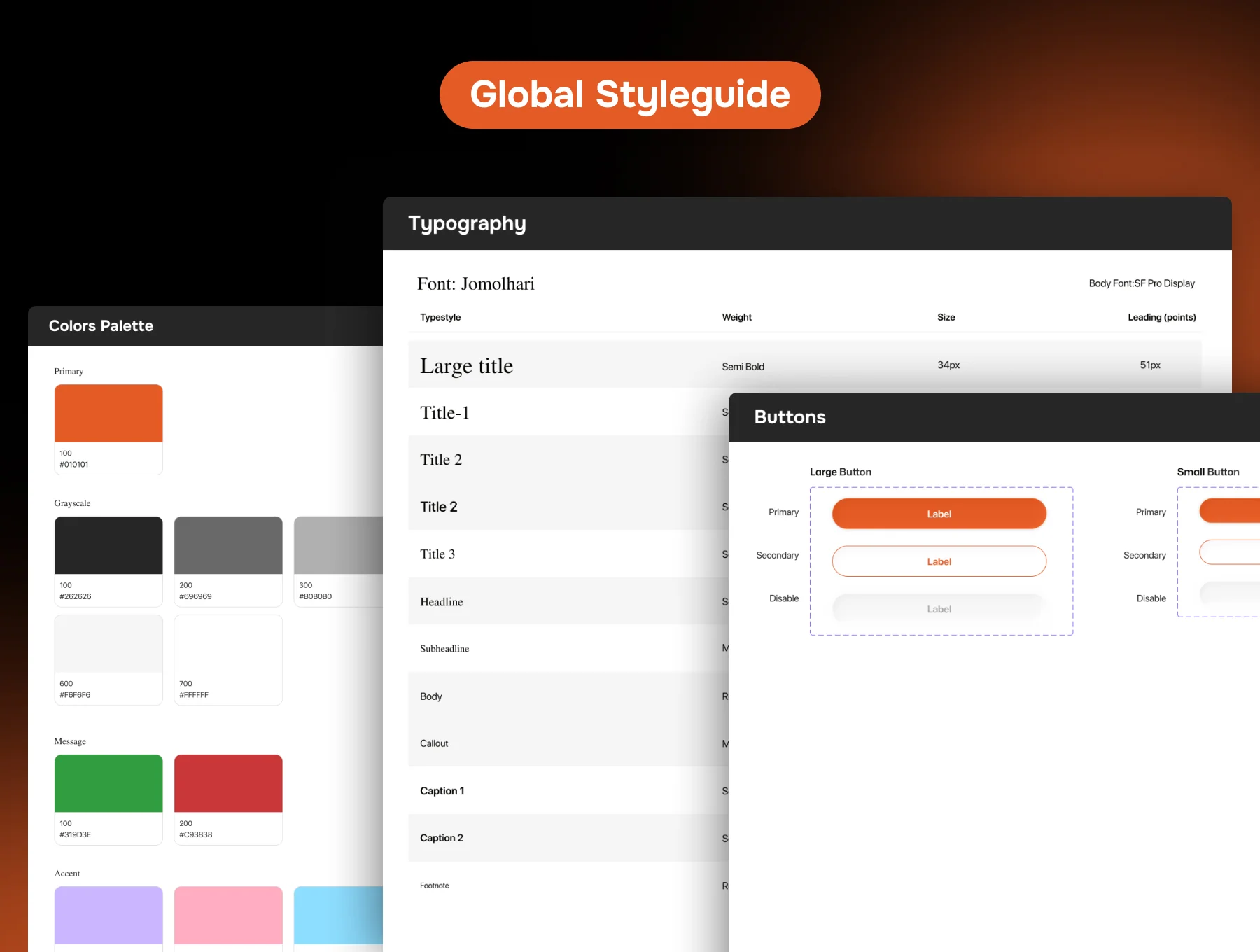This screenshot has width=1260, height=952.
Task: Click the Typestyle column header
Action: tap(440, 317)
